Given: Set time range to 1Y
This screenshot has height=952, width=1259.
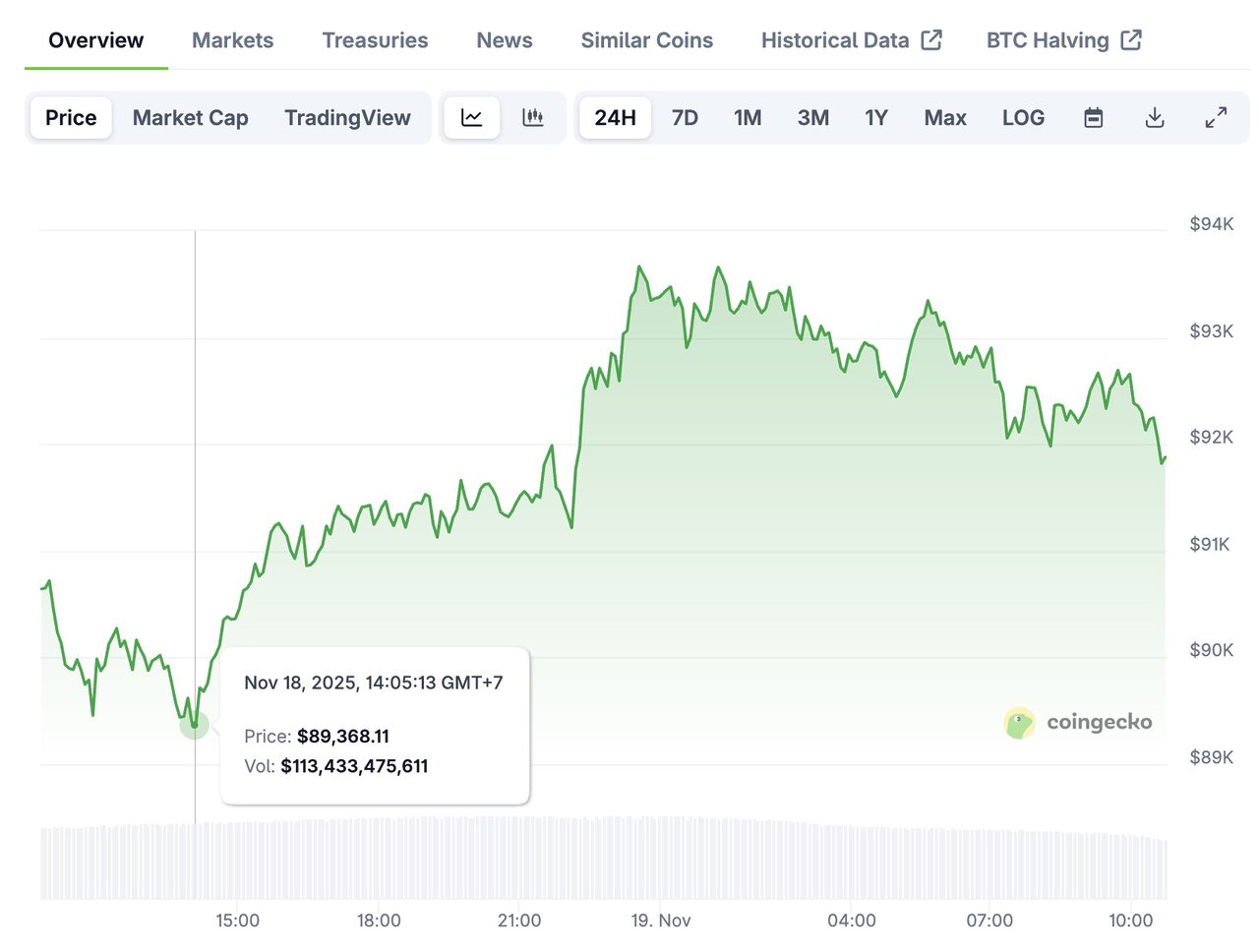Looking at the screenshot, I should pos(875,118).
